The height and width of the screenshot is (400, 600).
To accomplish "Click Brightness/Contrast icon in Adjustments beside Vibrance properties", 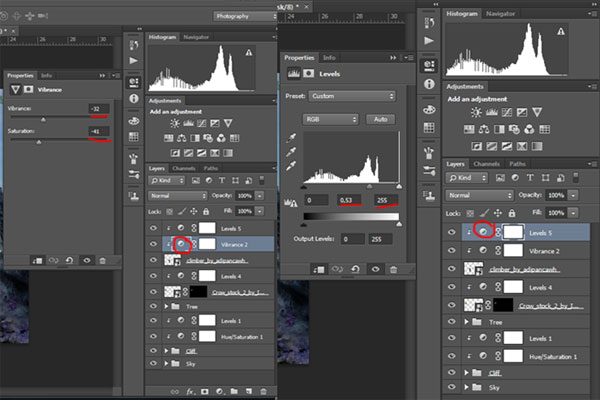I will [174, 123].
